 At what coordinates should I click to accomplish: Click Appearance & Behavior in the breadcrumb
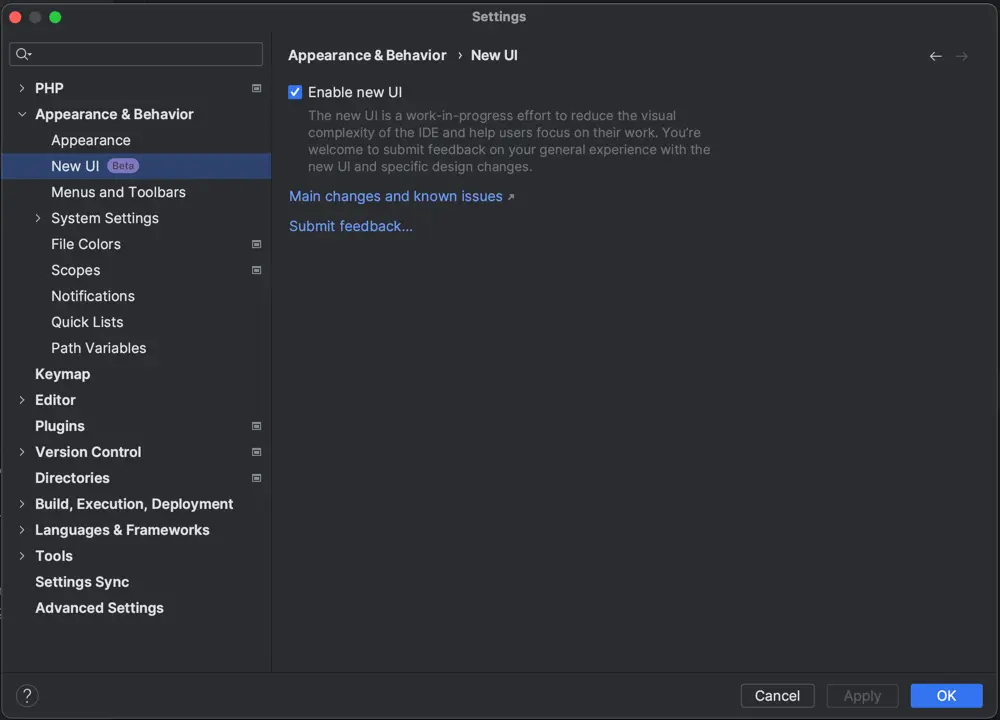click(365, 55)
